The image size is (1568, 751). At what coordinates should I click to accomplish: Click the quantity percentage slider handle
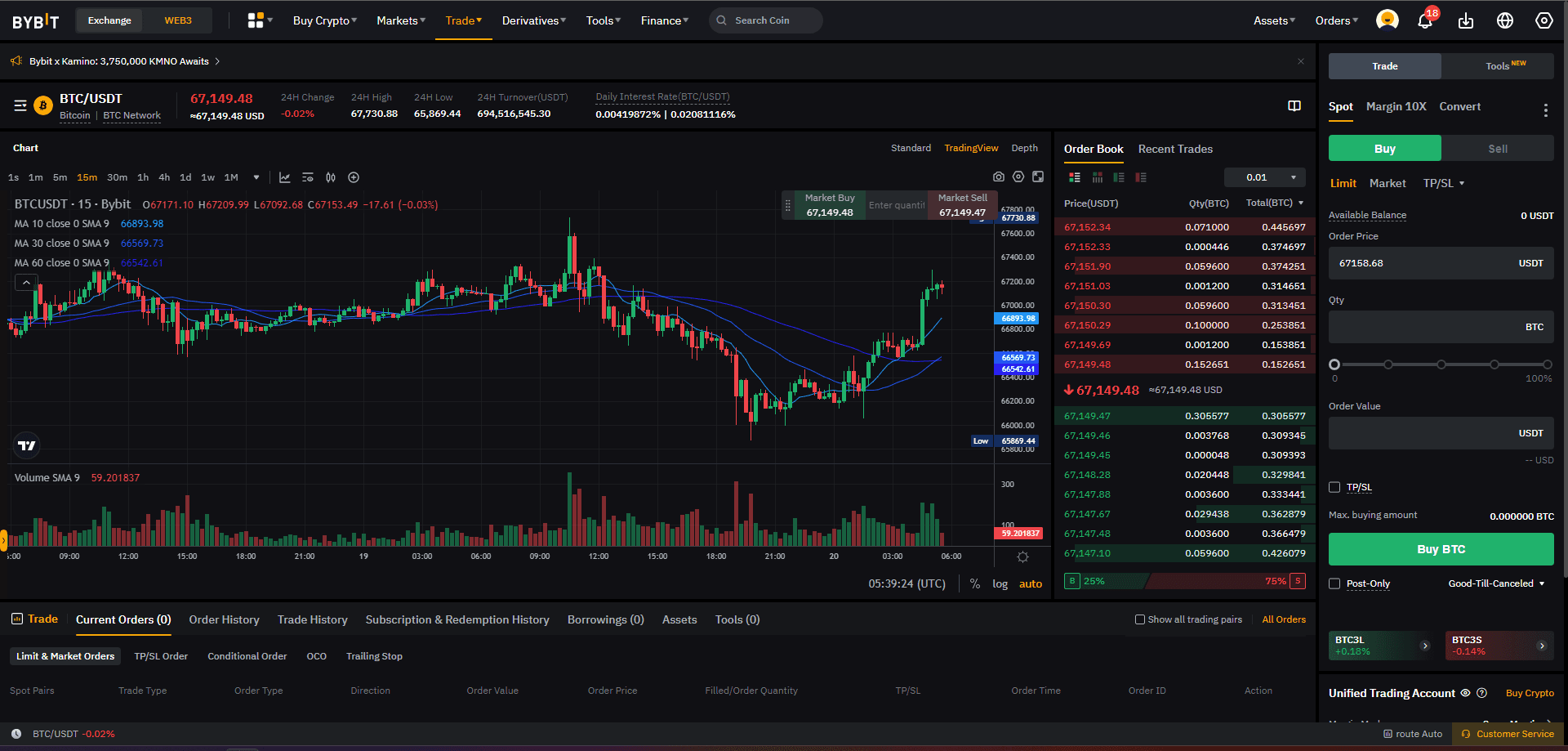click(x=1334, y=364)
